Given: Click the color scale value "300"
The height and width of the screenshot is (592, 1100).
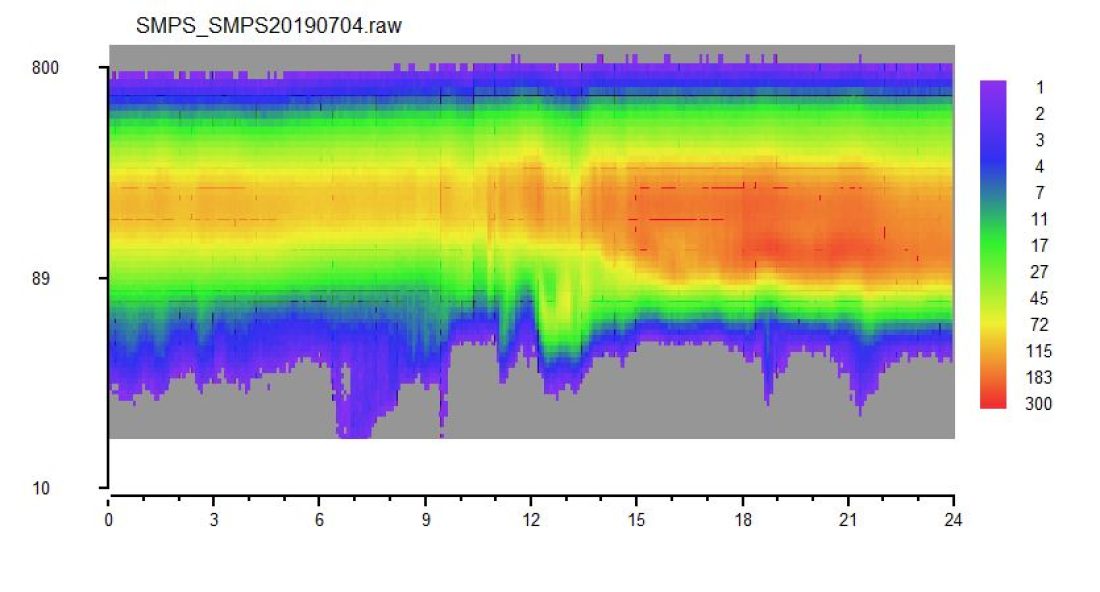Looking at the screenshot, I should point(1039,404).
